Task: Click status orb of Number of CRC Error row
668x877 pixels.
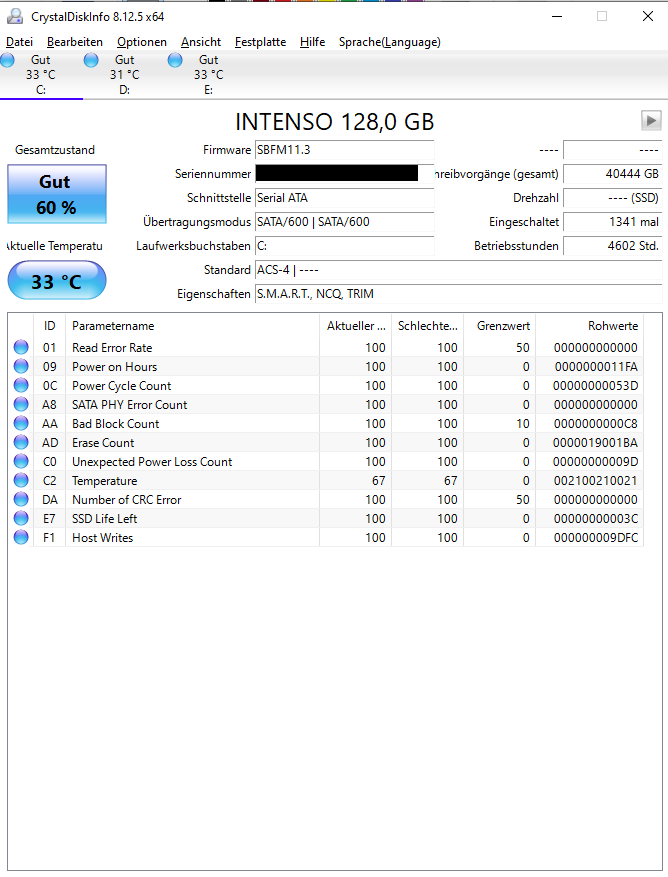Action: (x=21, y=499)
